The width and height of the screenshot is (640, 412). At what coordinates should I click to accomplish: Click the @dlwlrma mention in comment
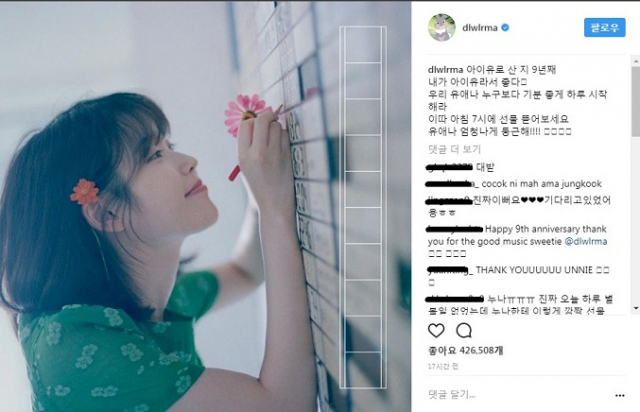pyautogui.click(x=586, y=242)
